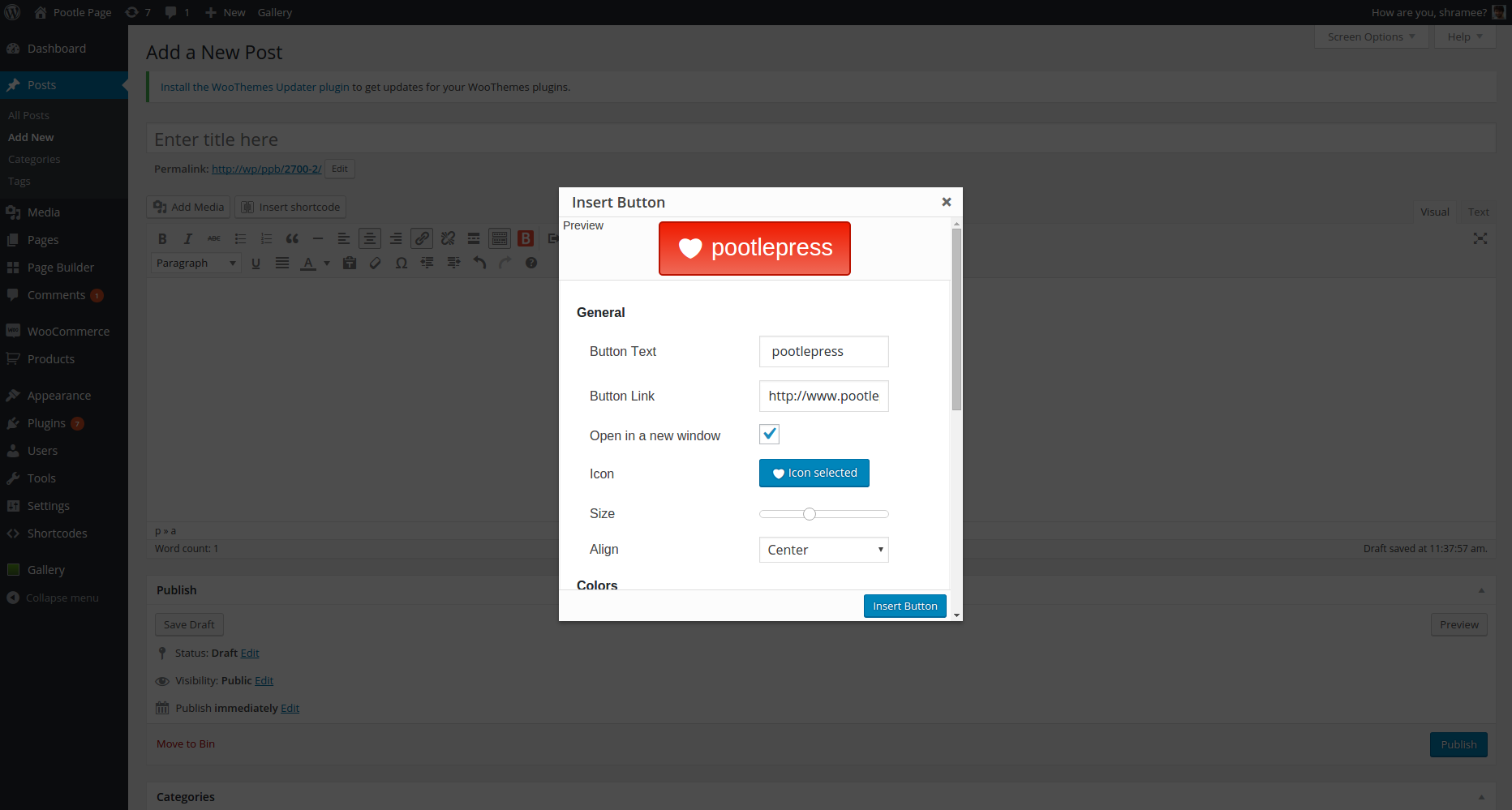
Task: Collapse the Publish box using its arrow
Action: point(1481,590)
